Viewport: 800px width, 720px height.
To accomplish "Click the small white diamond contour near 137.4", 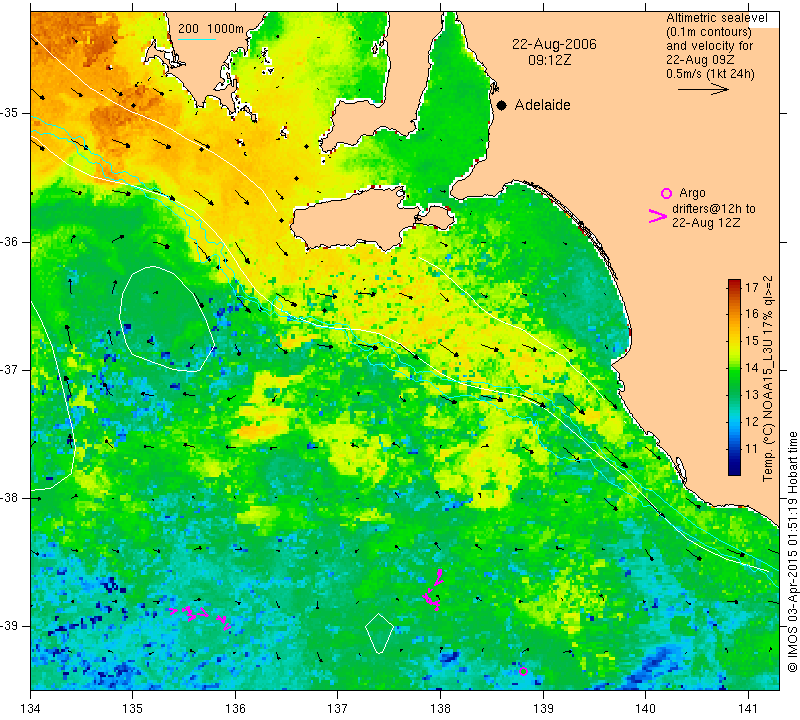I will pos(379,633).
